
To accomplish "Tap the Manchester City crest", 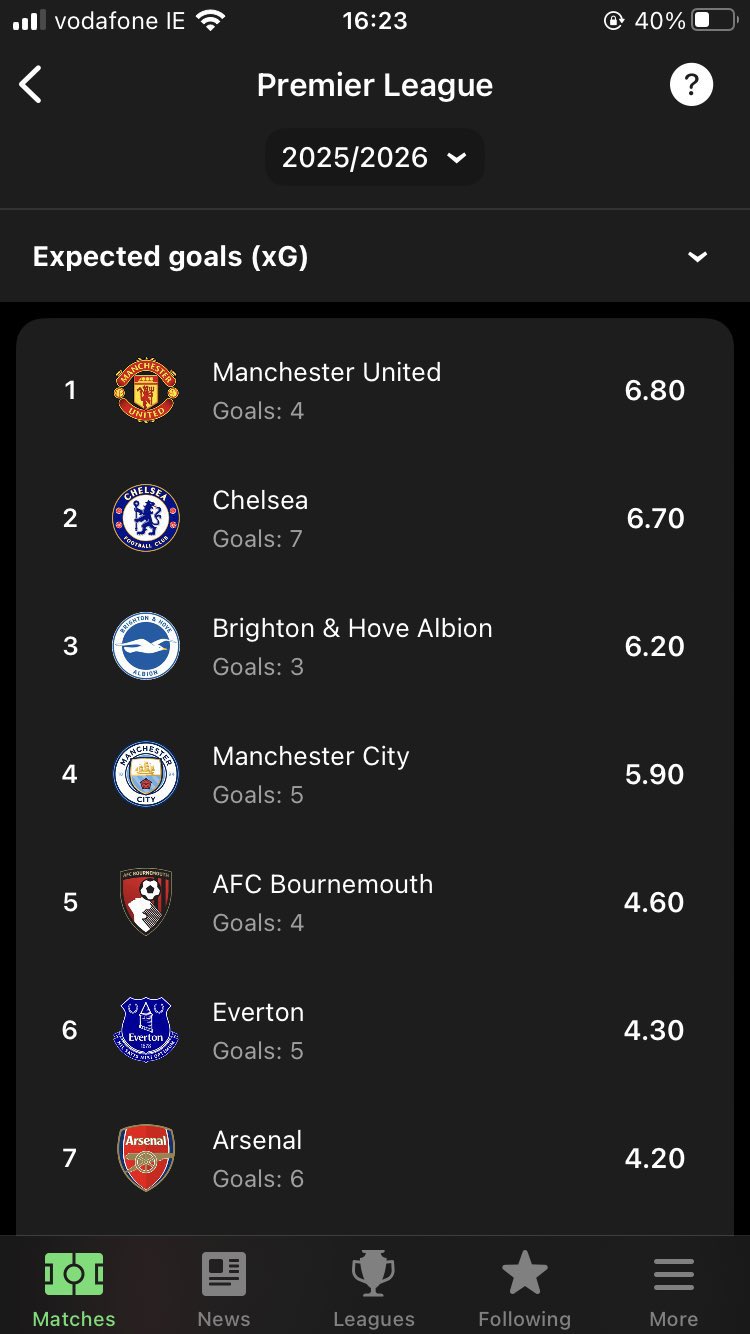I will coord(146,774).
